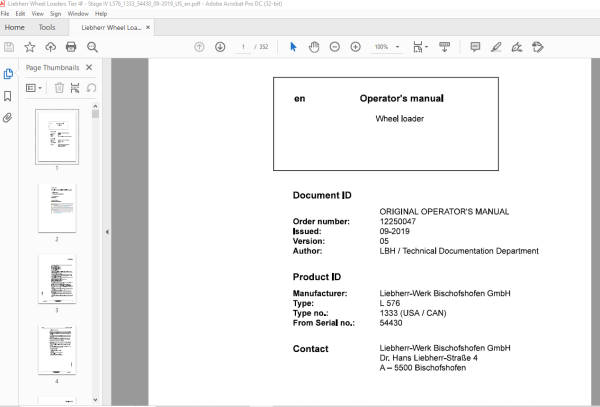Click the issued date 09-2019
Screen dimensions: 600x407
point(395,231)
